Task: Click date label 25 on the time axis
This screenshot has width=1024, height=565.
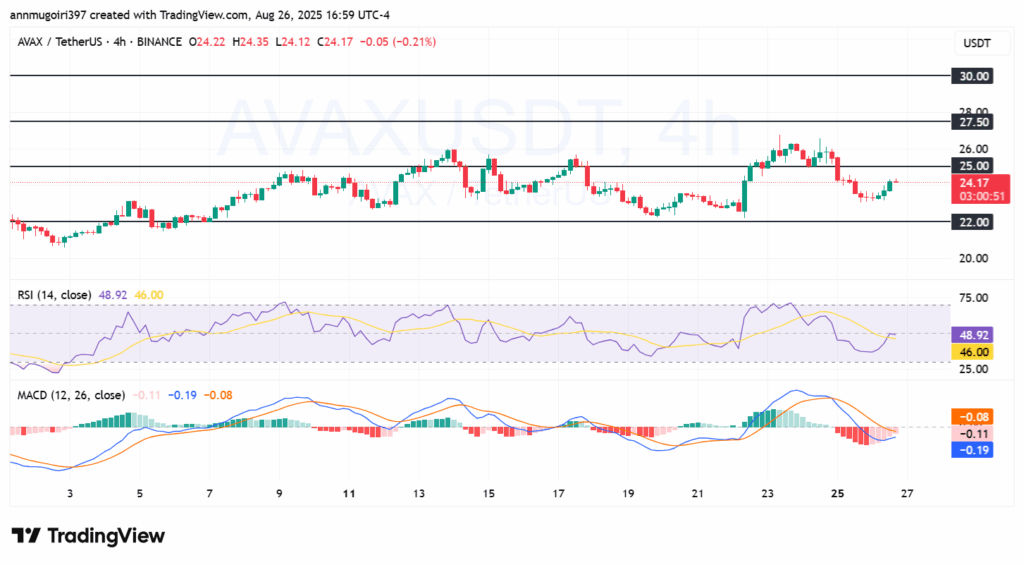Action: 837,494
